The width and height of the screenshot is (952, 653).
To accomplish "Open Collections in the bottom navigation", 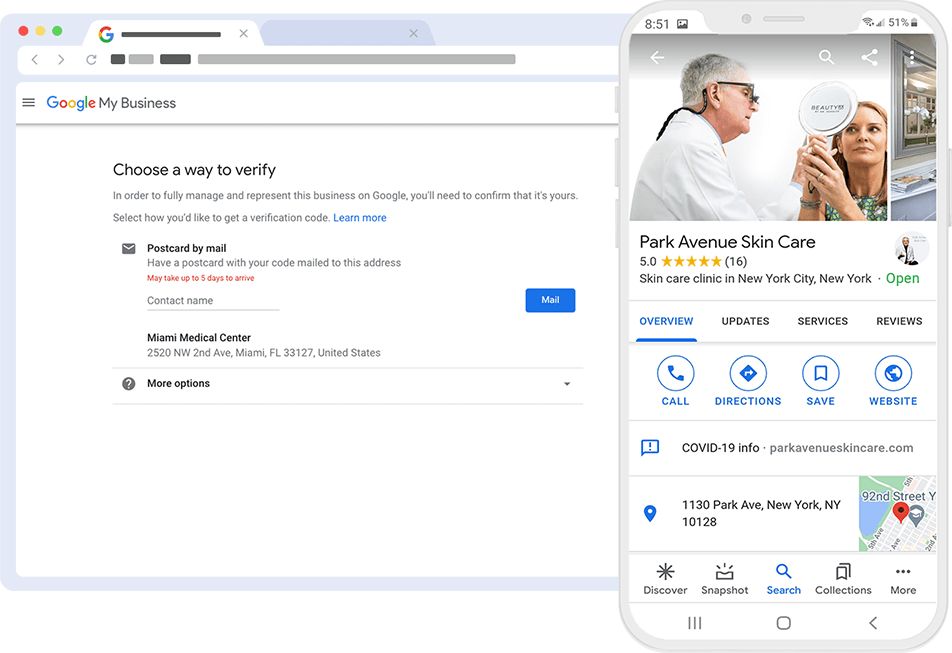I will [842, 578].
